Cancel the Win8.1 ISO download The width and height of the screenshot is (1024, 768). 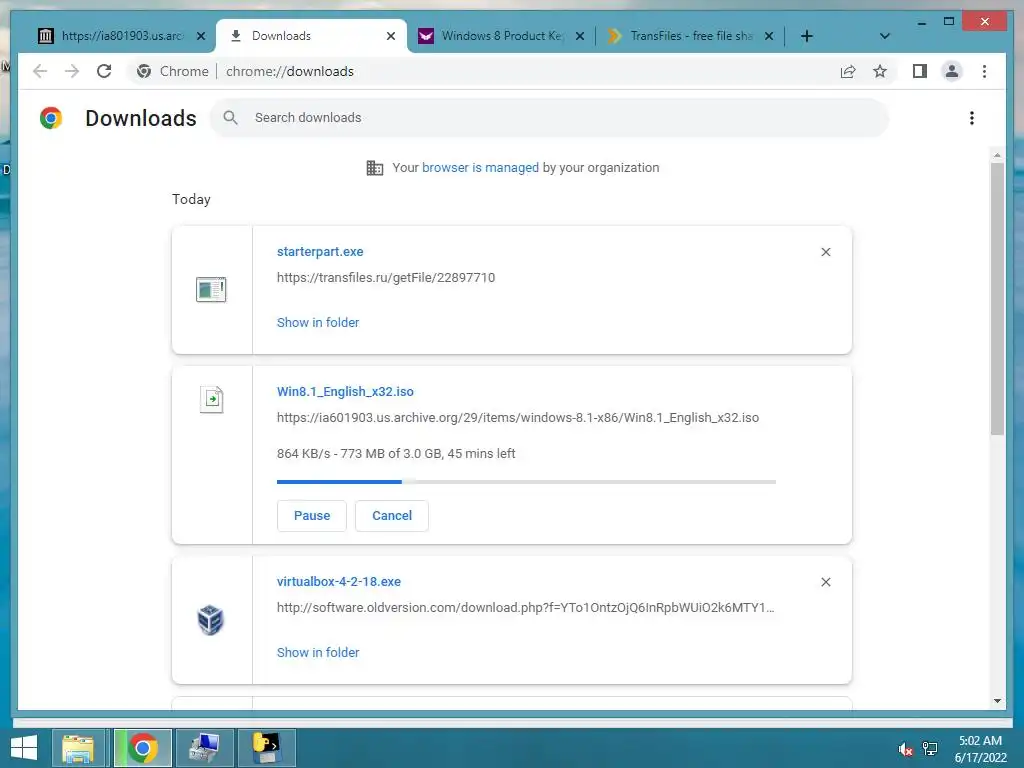[x=392, y=515]
